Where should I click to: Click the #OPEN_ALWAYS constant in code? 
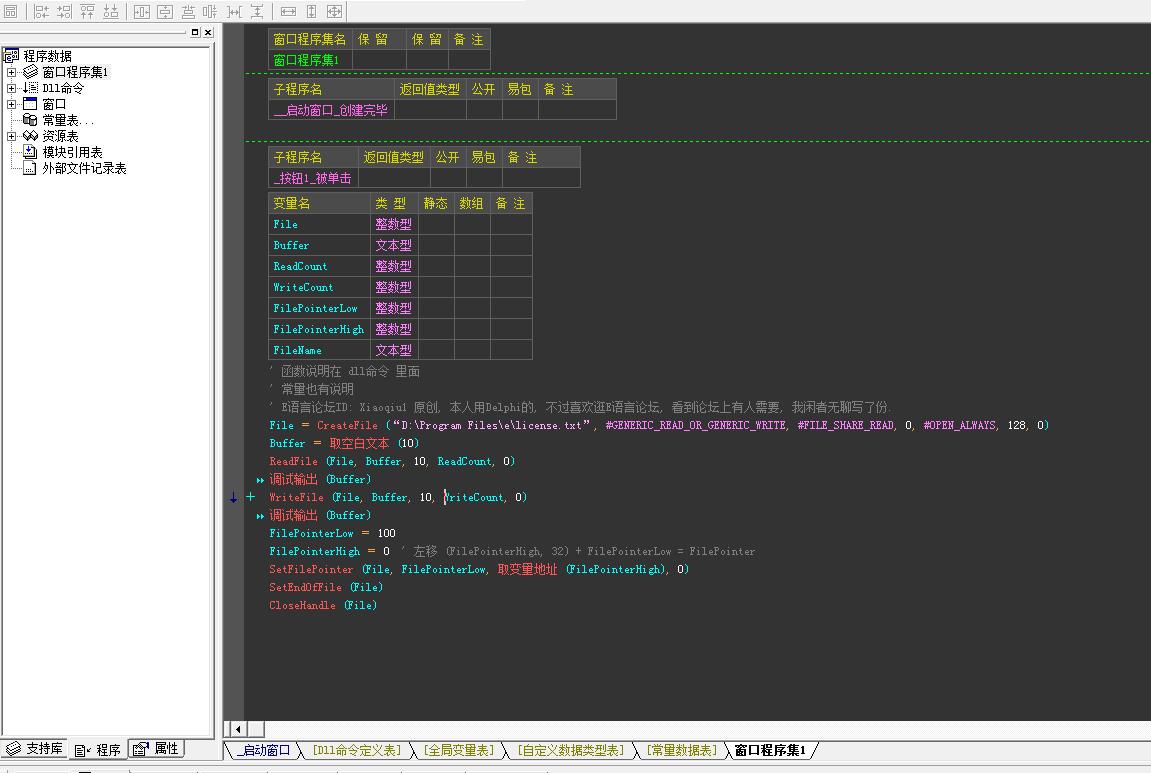coord(960,426)
